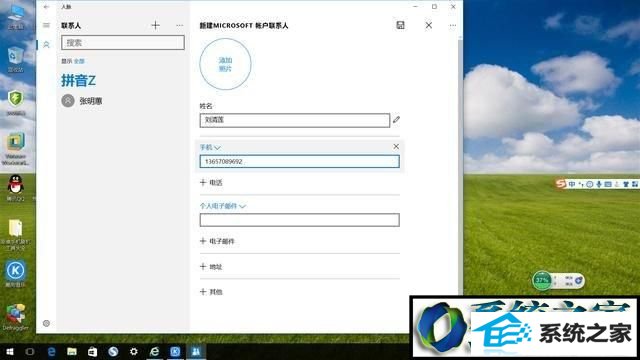This screenshot has width=640, height=360.
Task: Open the green shield security desktop icon
Action: 16,102
